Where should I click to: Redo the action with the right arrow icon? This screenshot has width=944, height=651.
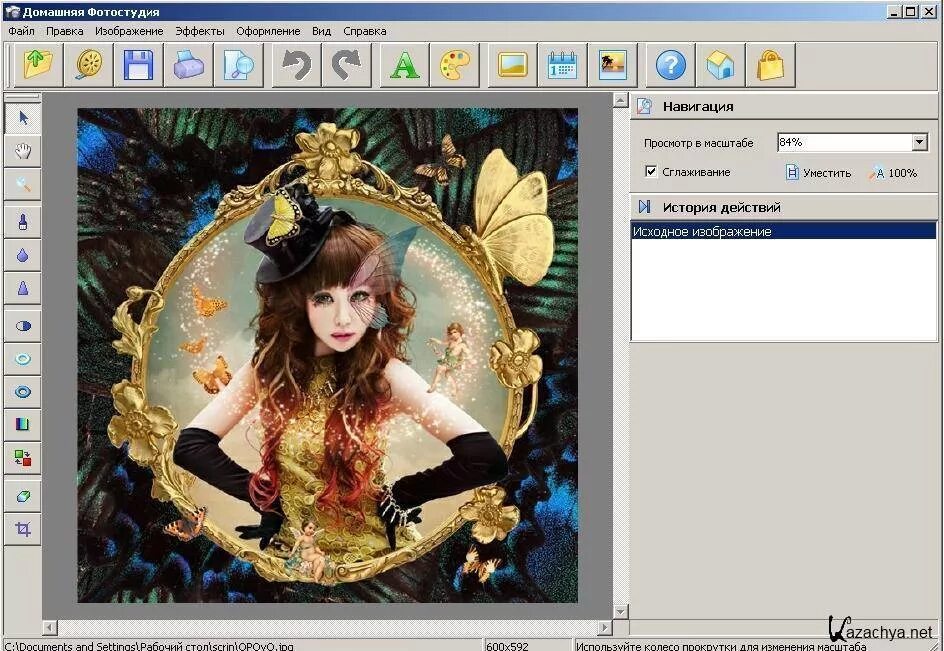[347, 64]
